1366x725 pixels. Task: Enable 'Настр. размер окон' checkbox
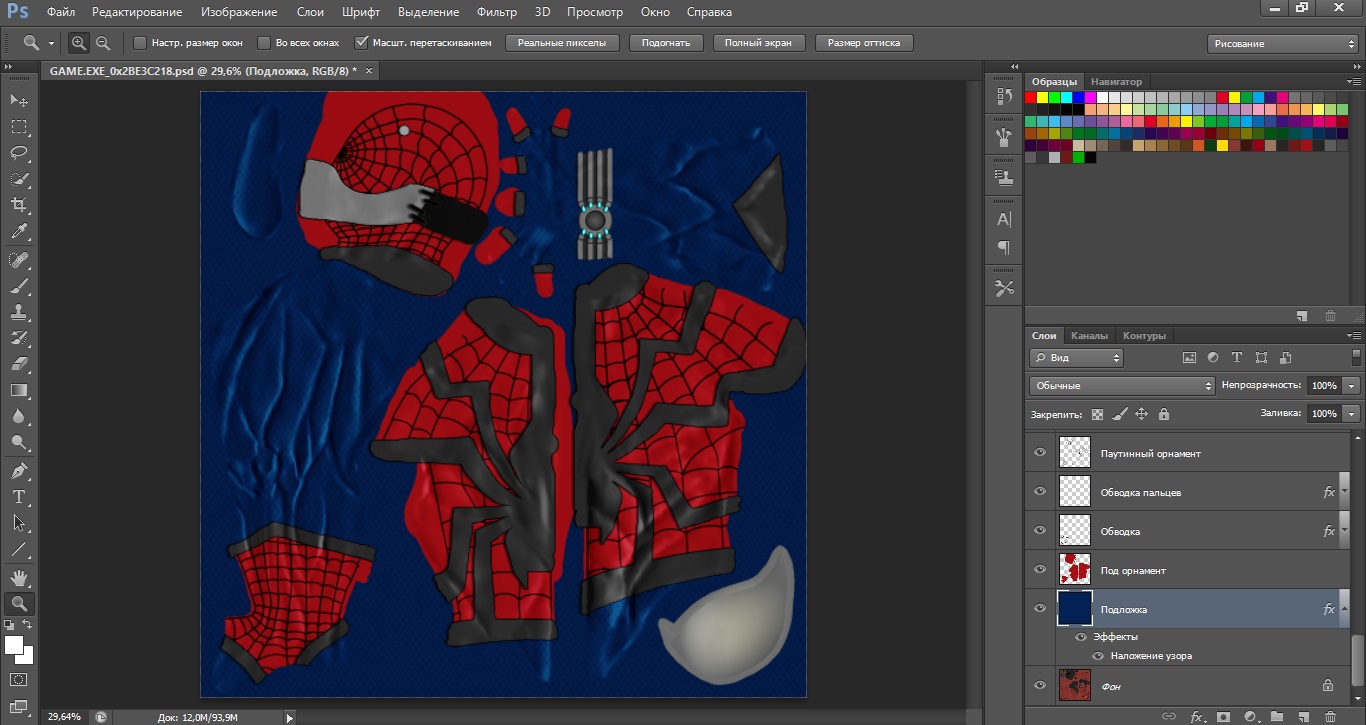(140, 43)
